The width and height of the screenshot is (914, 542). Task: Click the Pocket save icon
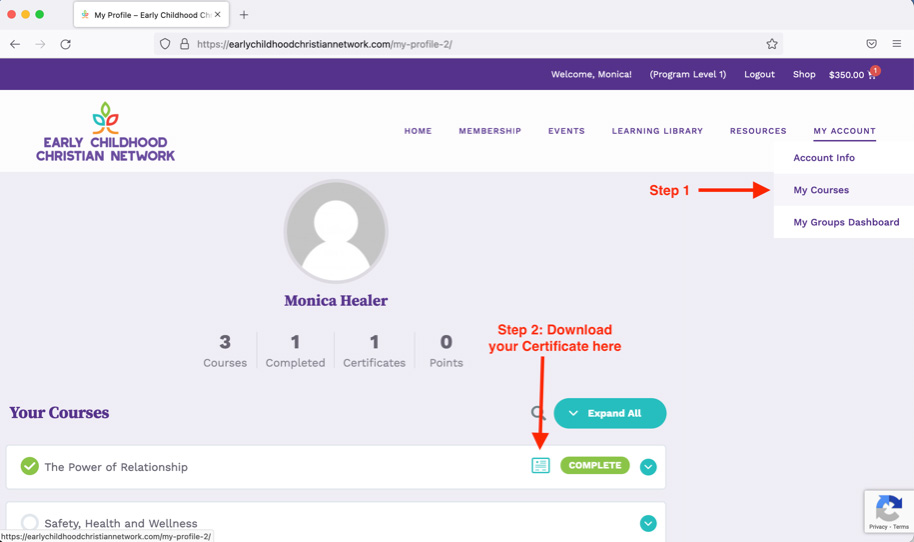(x=871, y=44)
